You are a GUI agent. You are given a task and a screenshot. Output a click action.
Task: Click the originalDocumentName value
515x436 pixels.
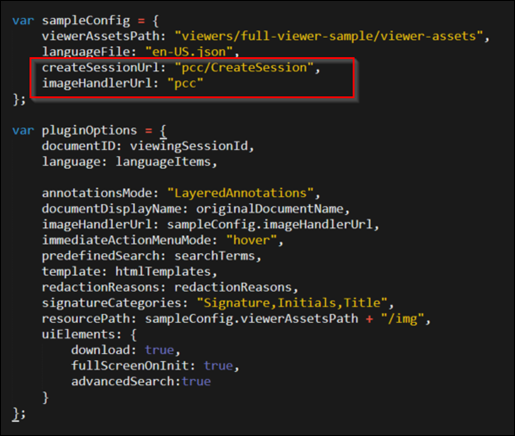coord(270,209)
